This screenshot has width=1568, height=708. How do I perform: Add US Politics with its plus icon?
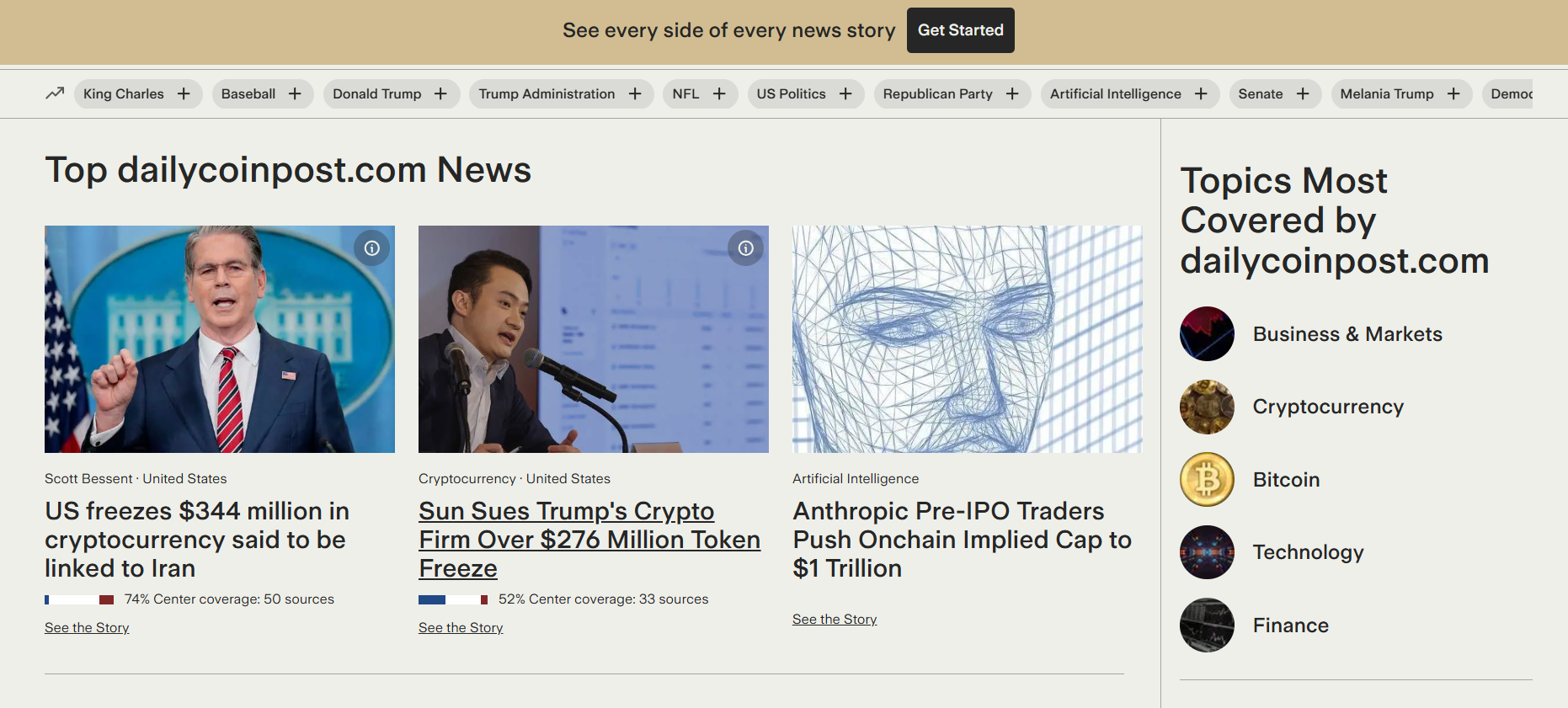click(x=845, y=93)
